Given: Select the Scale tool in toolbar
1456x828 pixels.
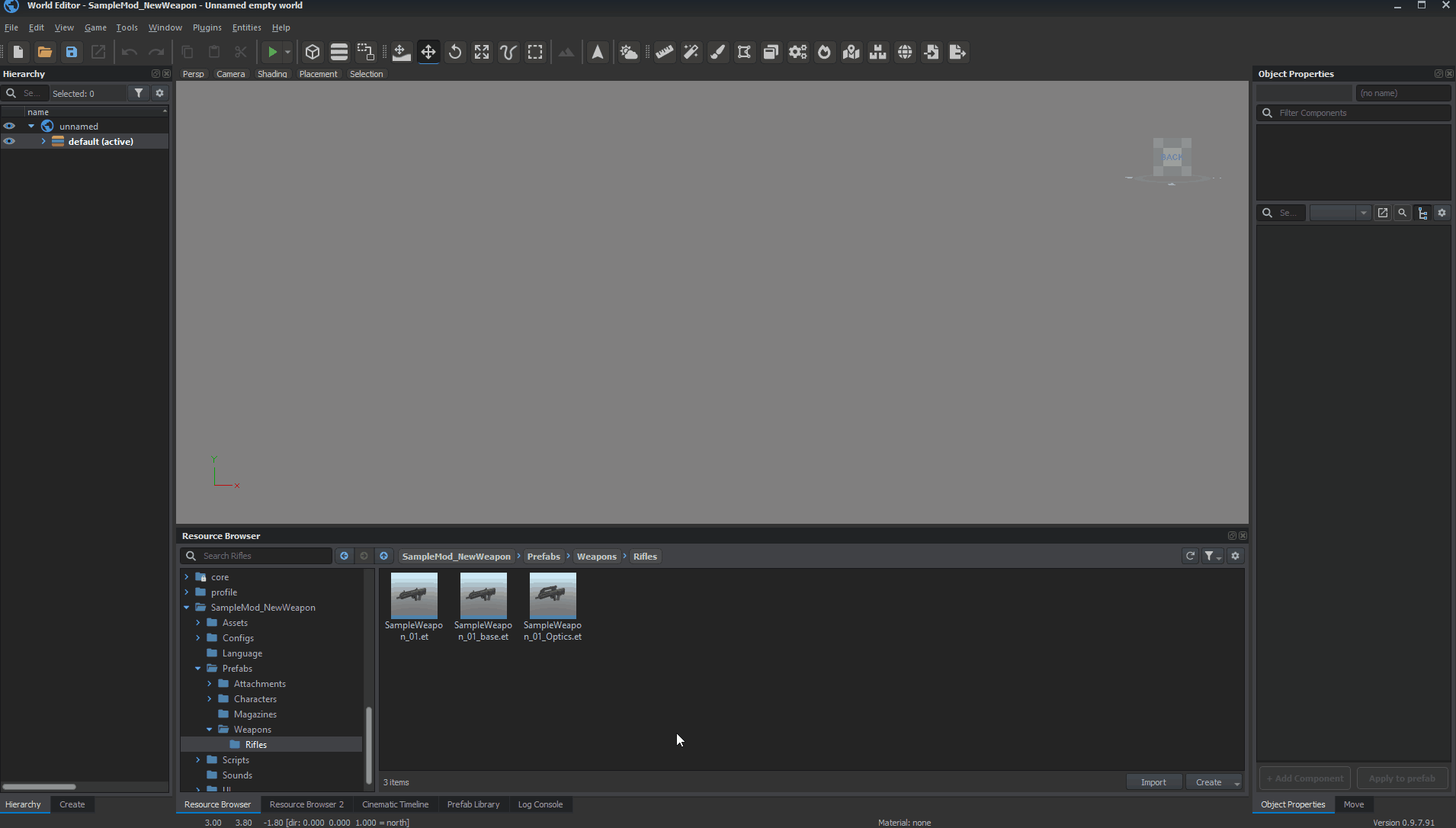Looking at the screenshot, I should [482, 53].
